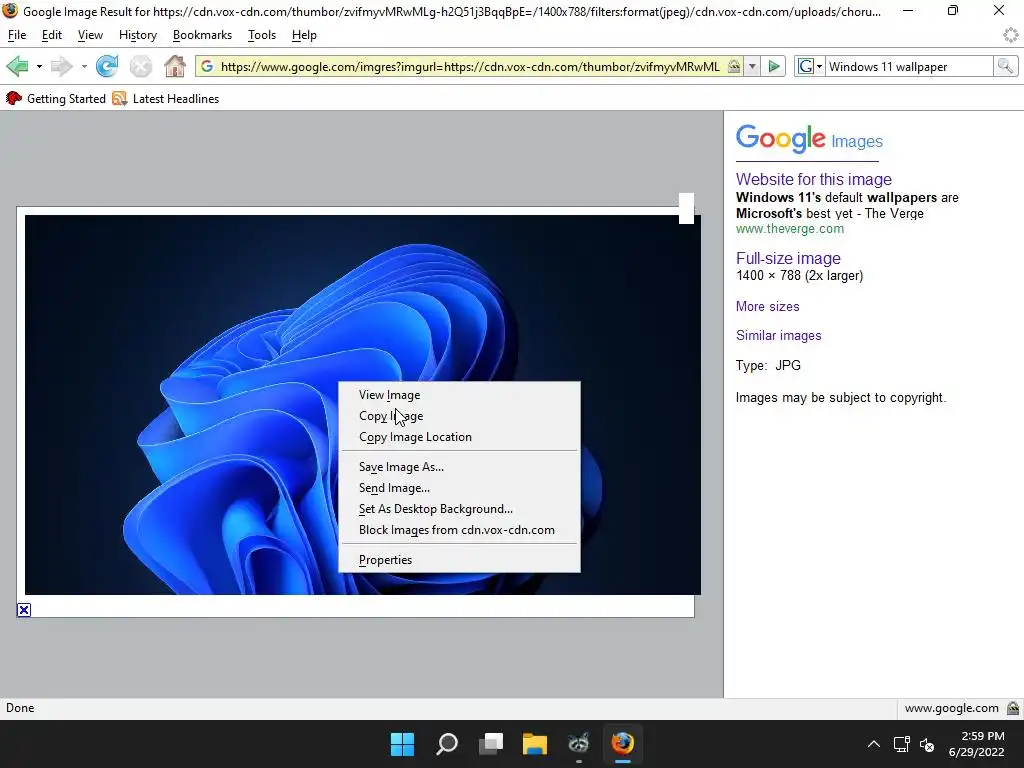1024x768 pixels.
Task: Open the Back button history dropdown
Action: point(39,67)
